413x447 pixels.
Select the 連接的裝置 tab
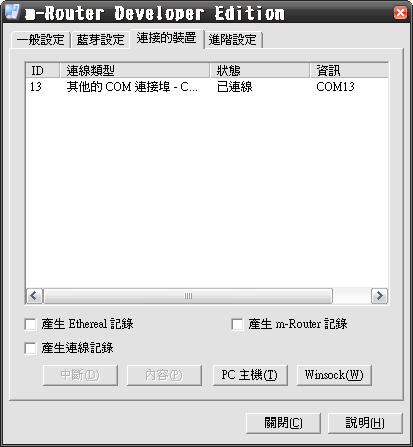pyautogui.click(x=166, y=38)
